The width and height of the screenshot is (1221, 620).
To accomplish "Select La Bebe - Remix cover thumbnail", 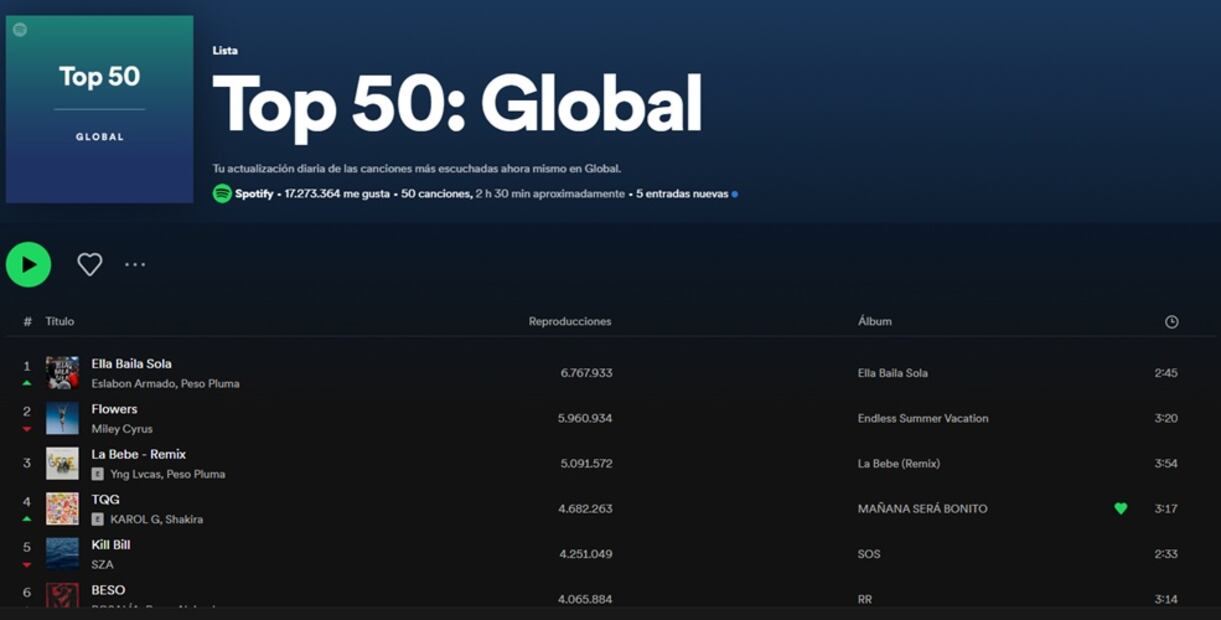I will [x=62, y=463].
